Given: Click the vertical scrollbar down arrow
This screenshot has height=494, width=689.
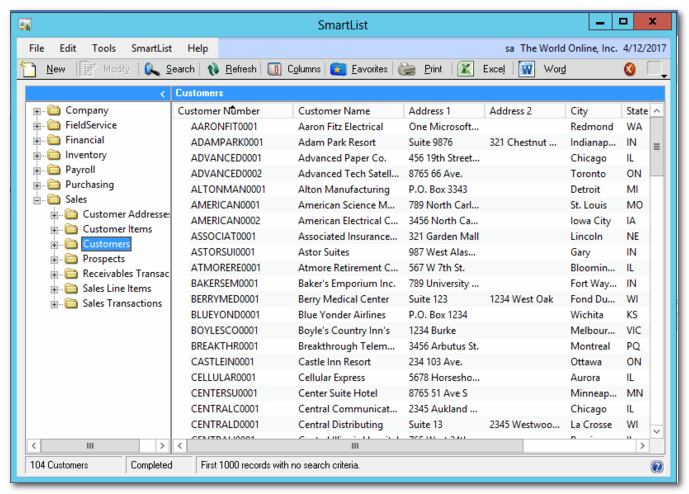Looking at the screenshot, I should coord(656,431).
